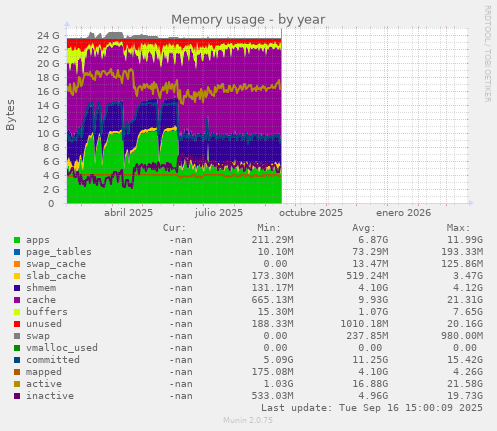Click the 'committed' legend label

pos(53,360)
